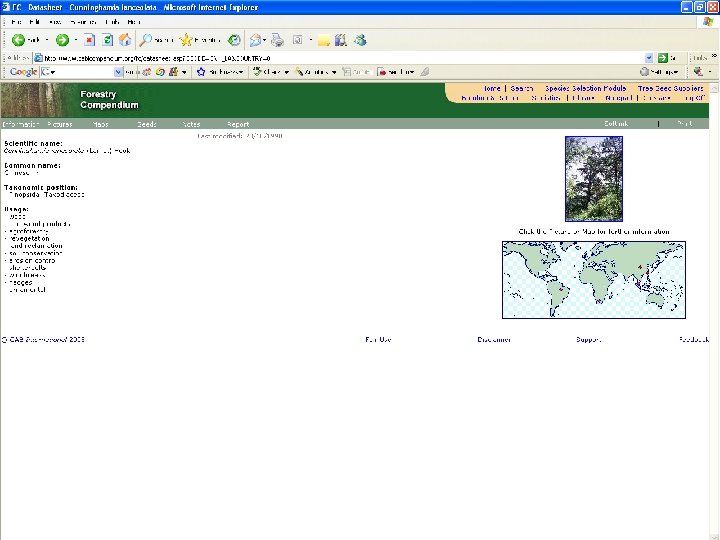Screen dimensions: 720x540
Task: Open the Tools menu
Action: tap(112, 22)
